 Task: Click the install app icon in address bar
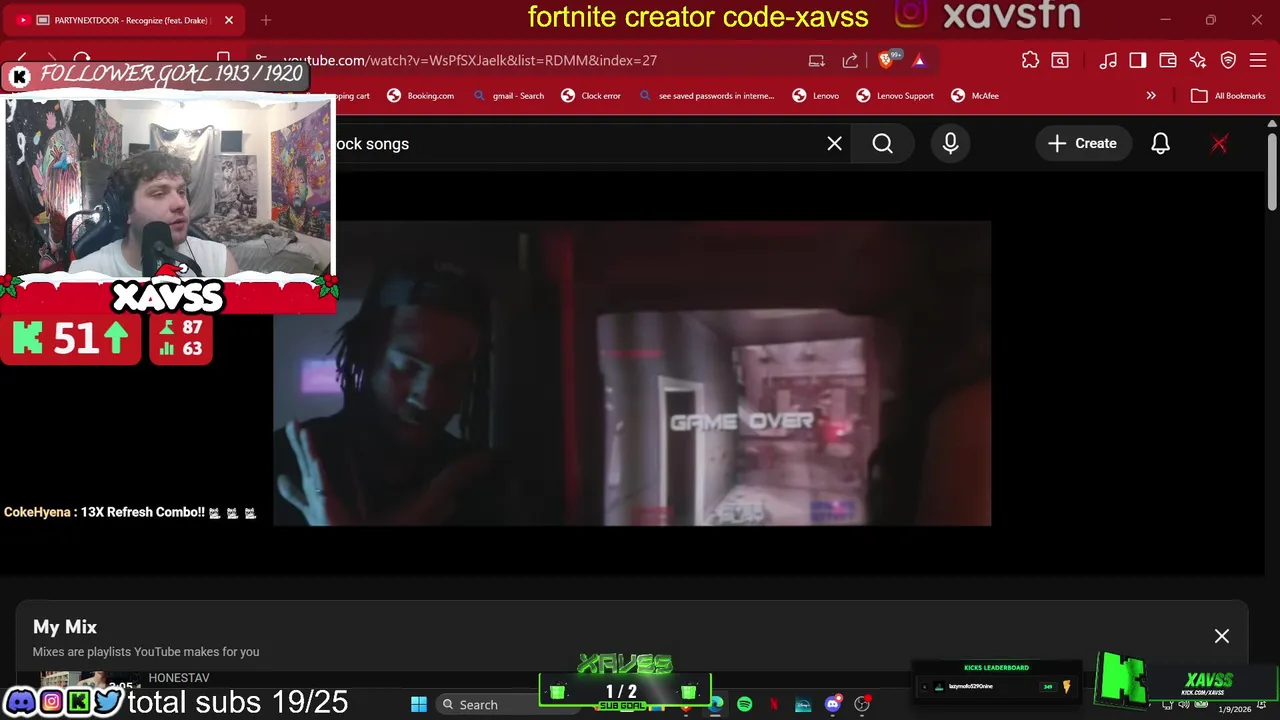817,60
